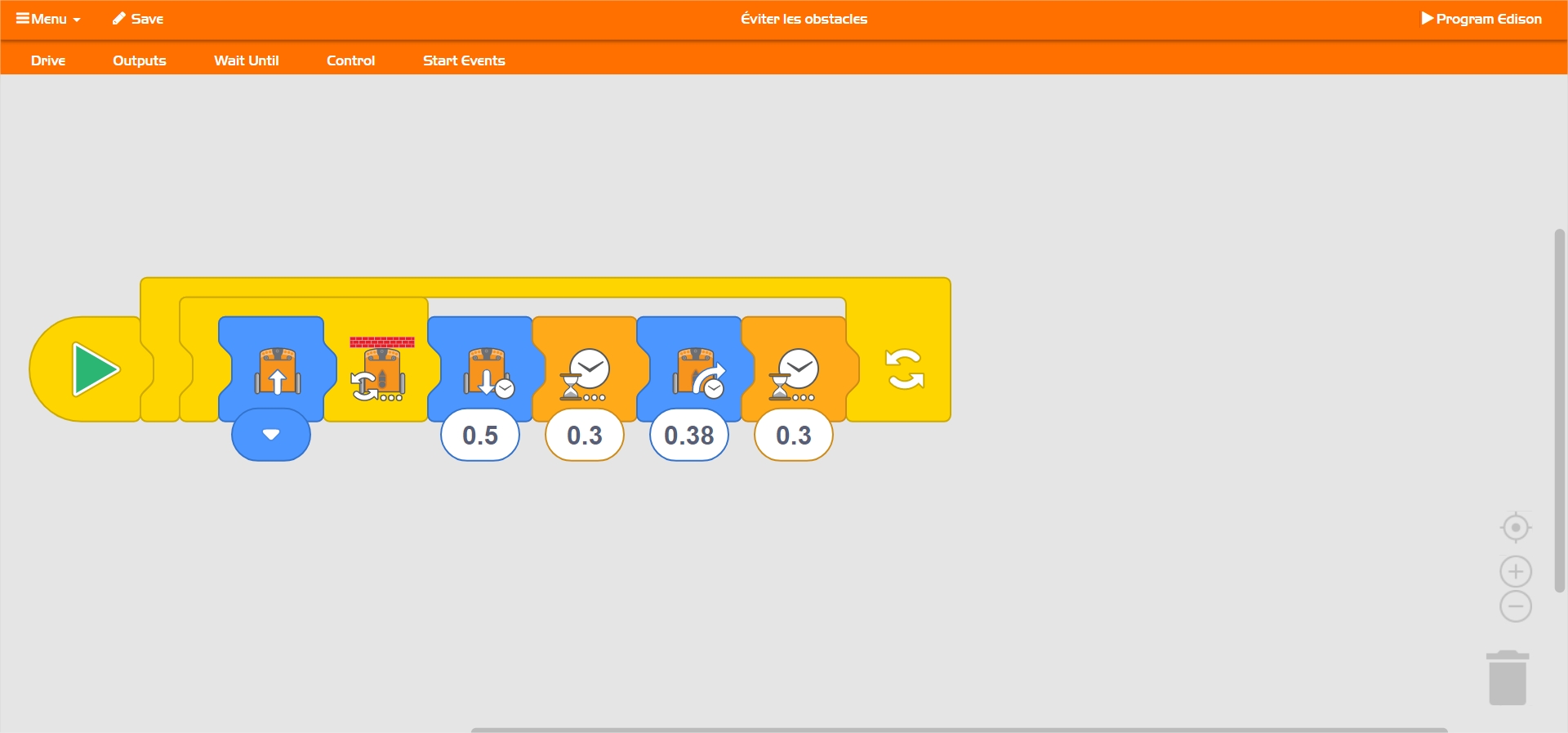Edit the 0.38 turn duration field
Image resolution: width=1568 pixels, height=733 pixels.
pos(688,436)
